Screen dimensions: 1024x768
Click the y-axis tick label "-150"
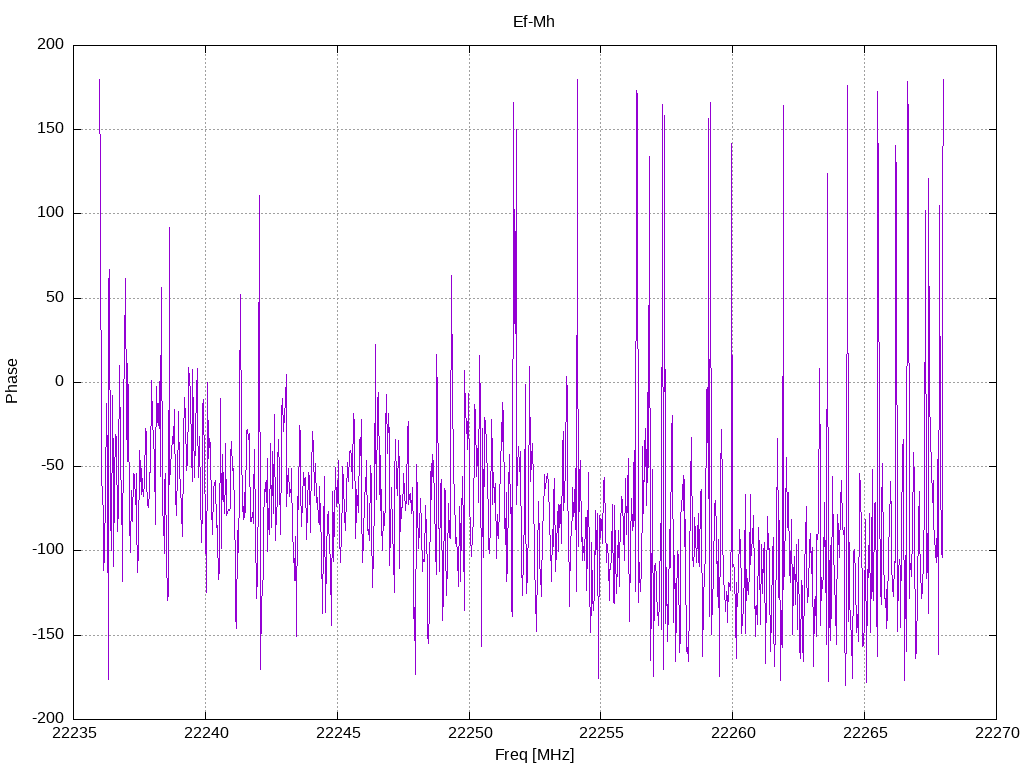click(48, 634)
